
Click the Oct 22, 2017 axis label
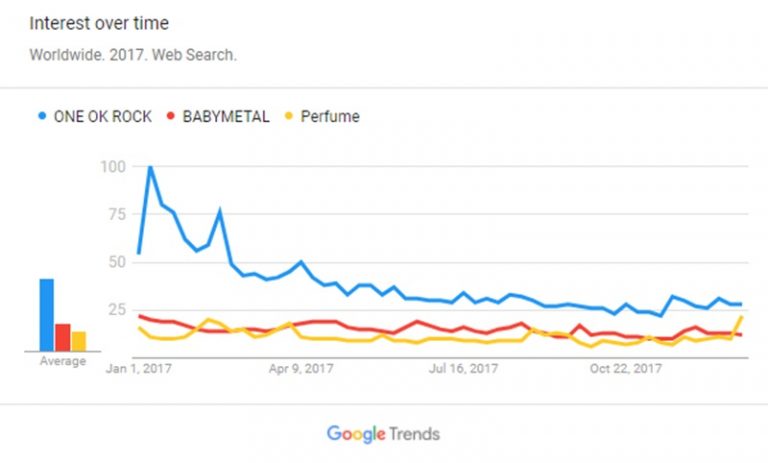pyautogui.click(x=625, y=368)
